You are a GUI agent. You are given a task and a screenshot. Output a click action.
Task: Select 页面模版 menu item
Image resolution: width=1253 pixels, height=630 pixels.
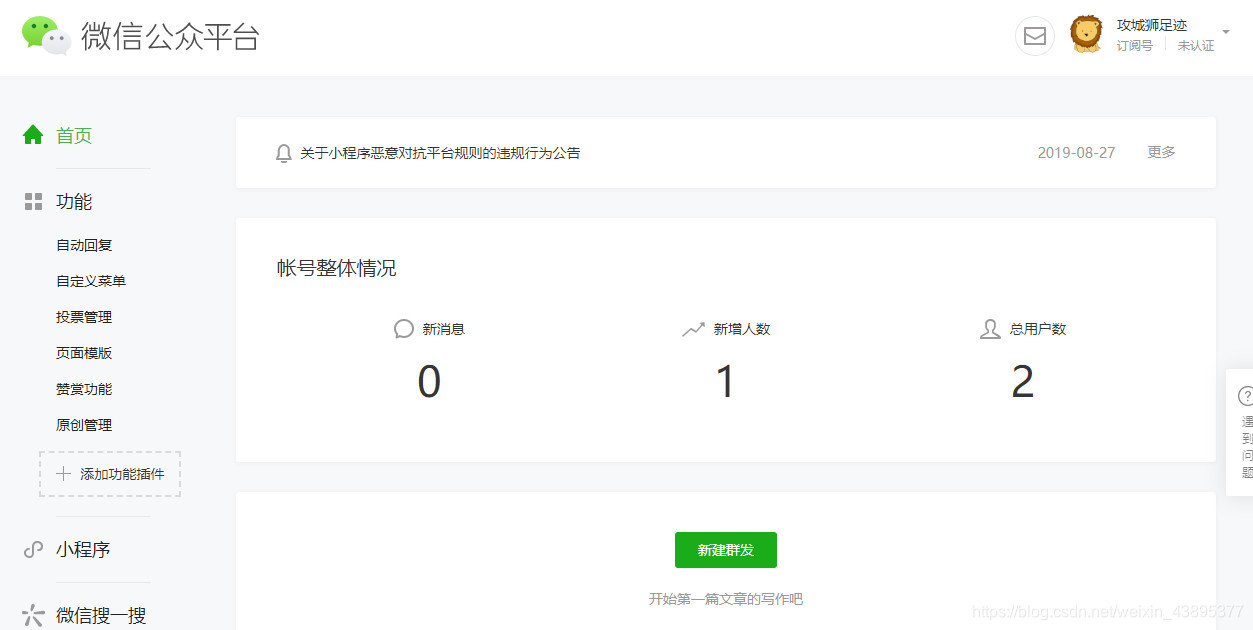coord(84,353)
